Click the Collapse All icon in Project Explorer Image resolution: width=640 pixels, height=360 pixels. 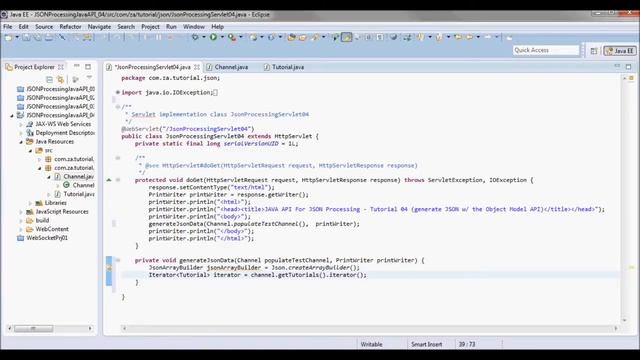click(x=49, y=79)
